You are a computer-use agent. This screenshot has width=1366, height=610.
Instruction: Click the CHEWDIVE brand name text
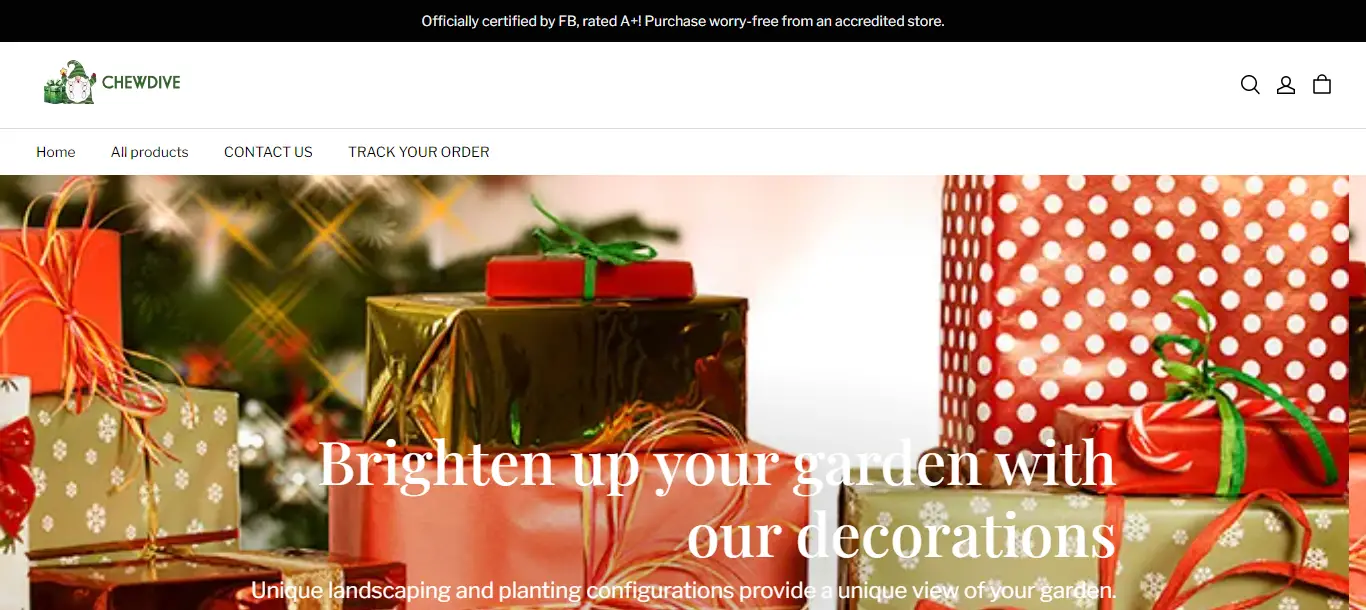tap(141, 83)
